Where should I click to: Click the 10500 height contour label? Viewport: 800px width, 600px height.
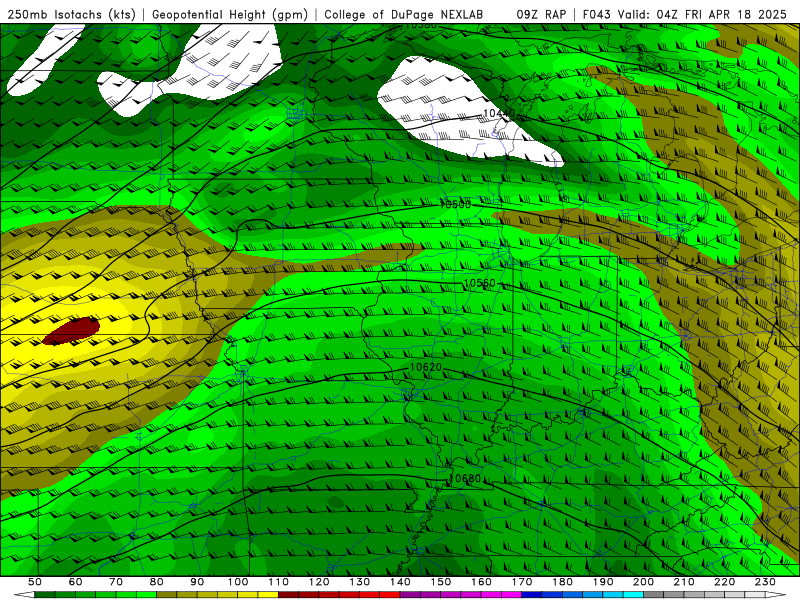coord(455,205)
